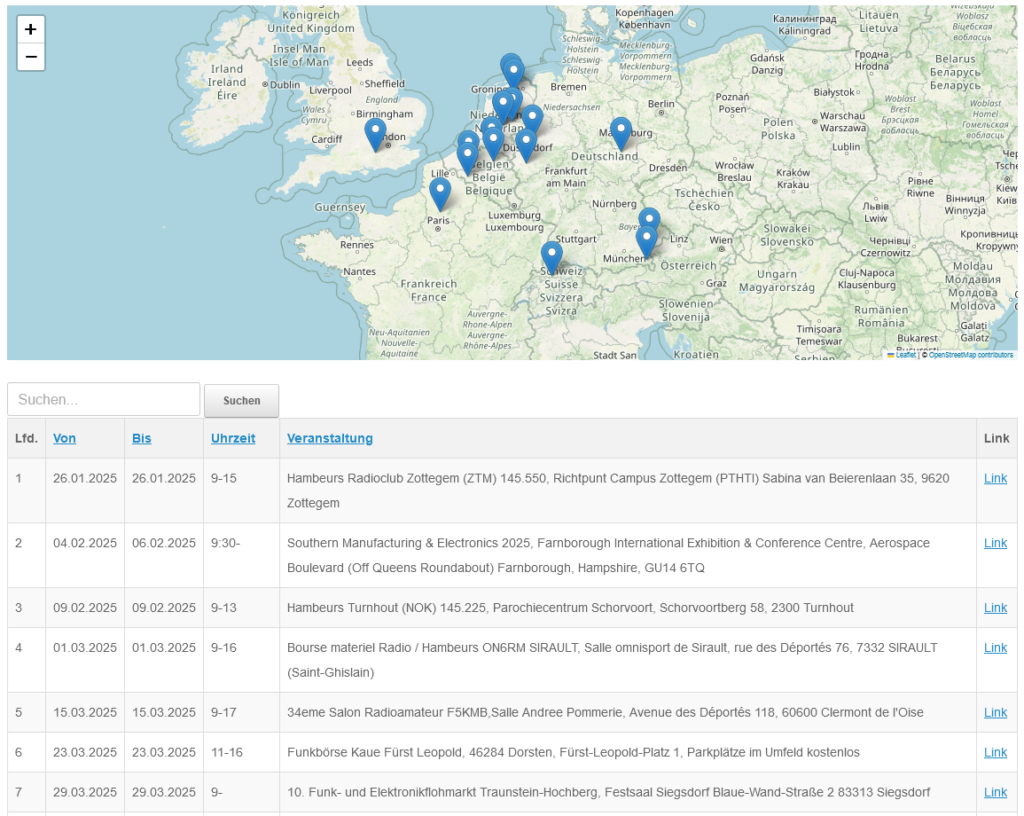Zoom in on the map

(31, 30)
